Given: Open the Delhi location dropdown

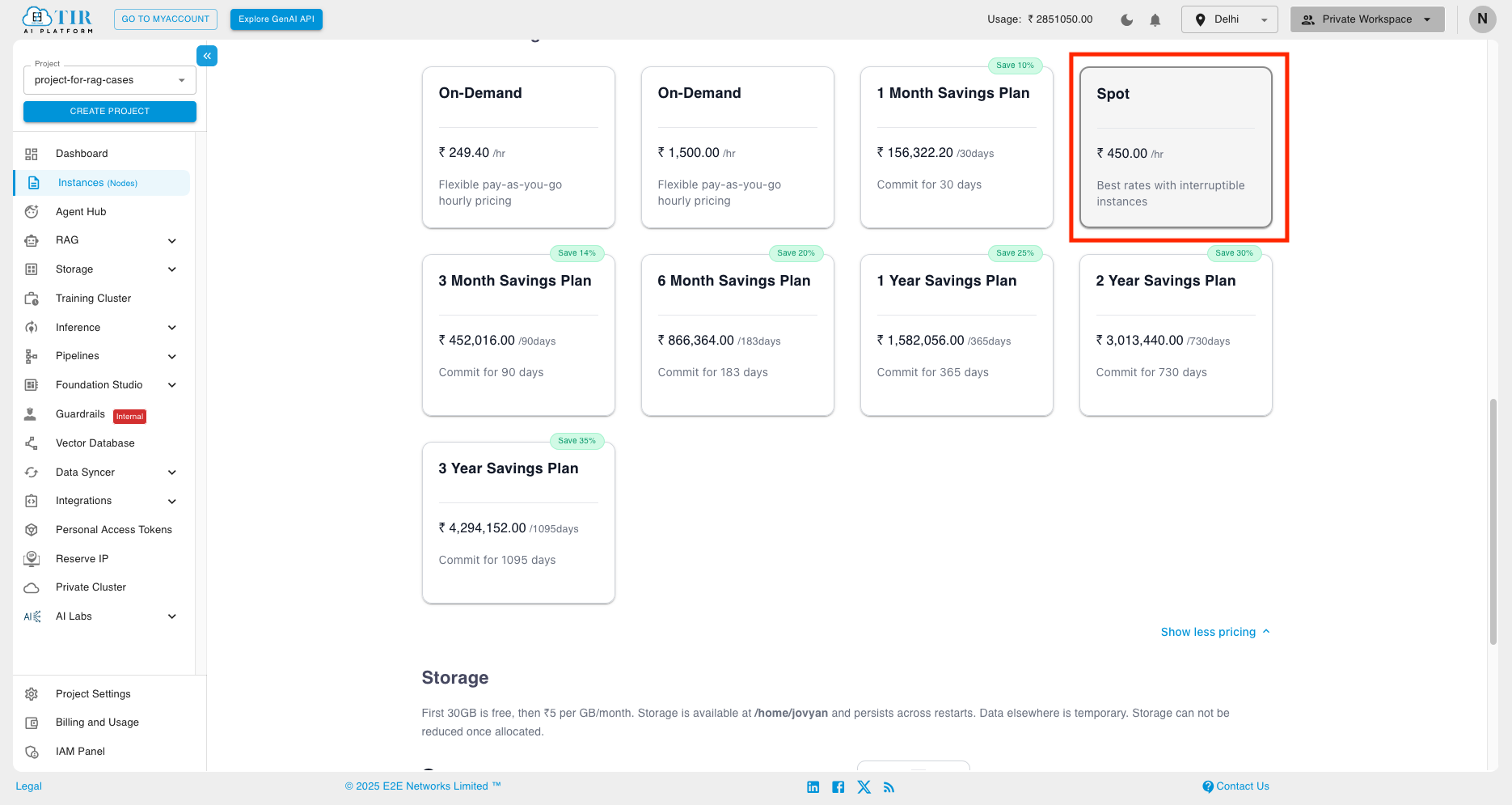Looking at the screenshot, I should 1228,19.
